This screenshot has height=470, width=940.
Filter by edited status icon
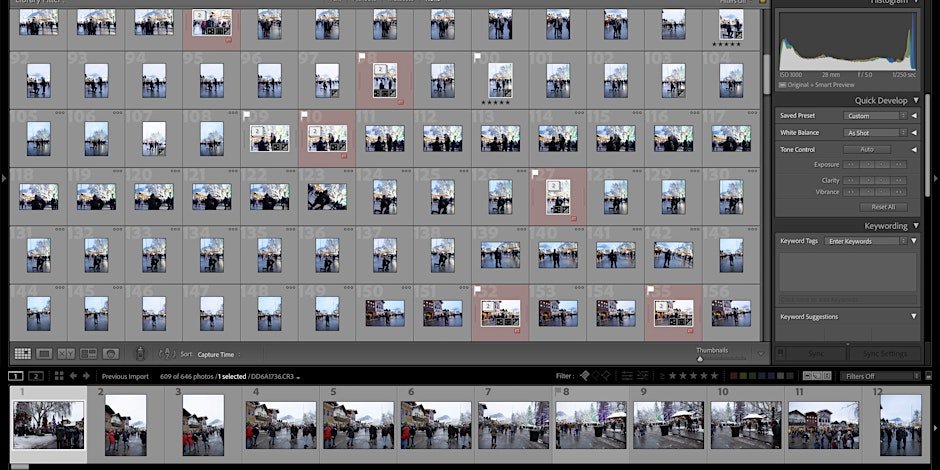[x=627, y=376]
